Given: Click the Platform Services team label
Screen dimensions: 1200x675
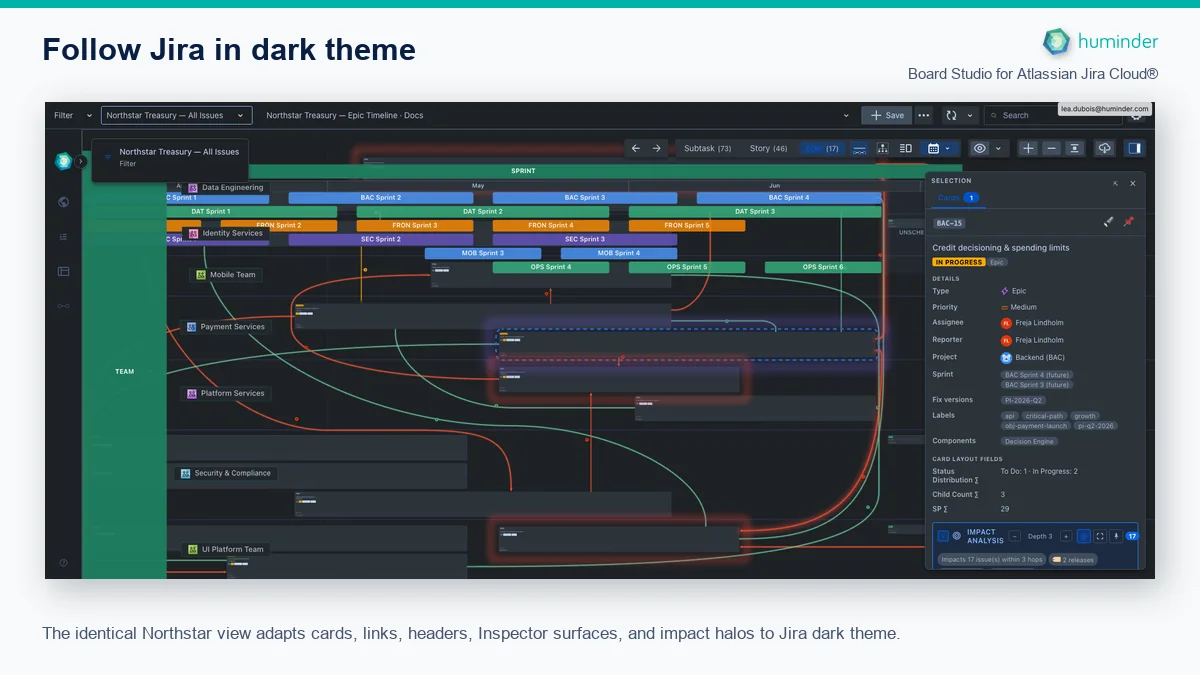Looking at the screenshot, I should [x=226, y=393].
